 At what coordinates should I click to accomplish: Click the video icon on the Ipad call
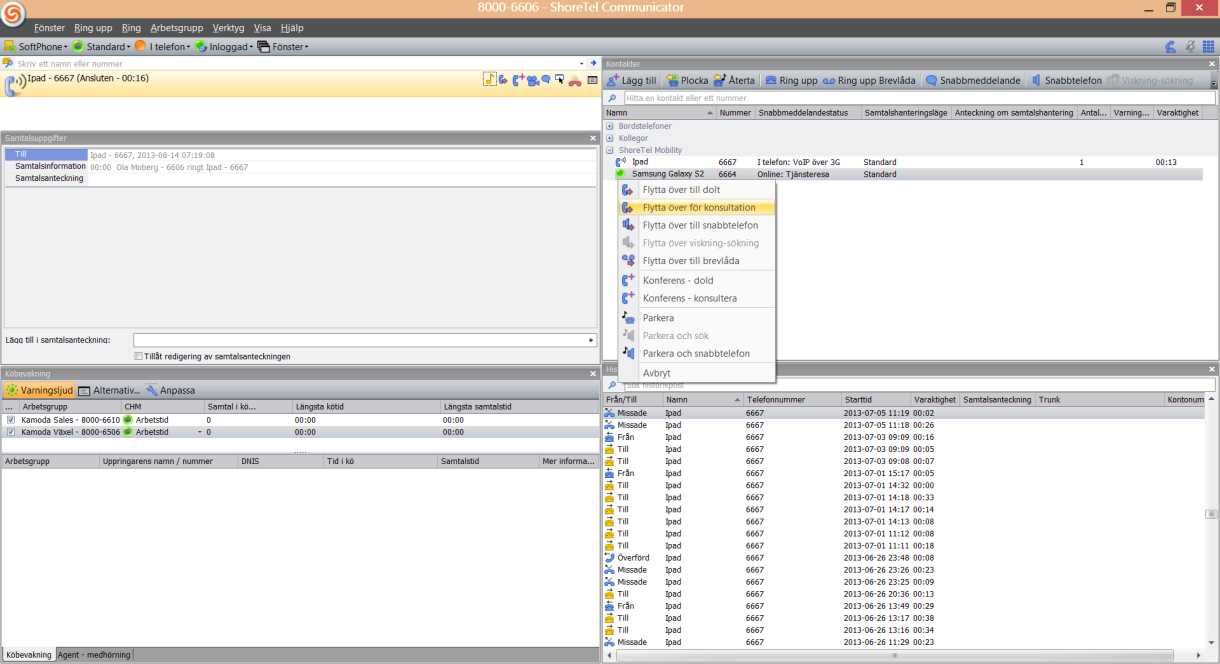point(532,80)
